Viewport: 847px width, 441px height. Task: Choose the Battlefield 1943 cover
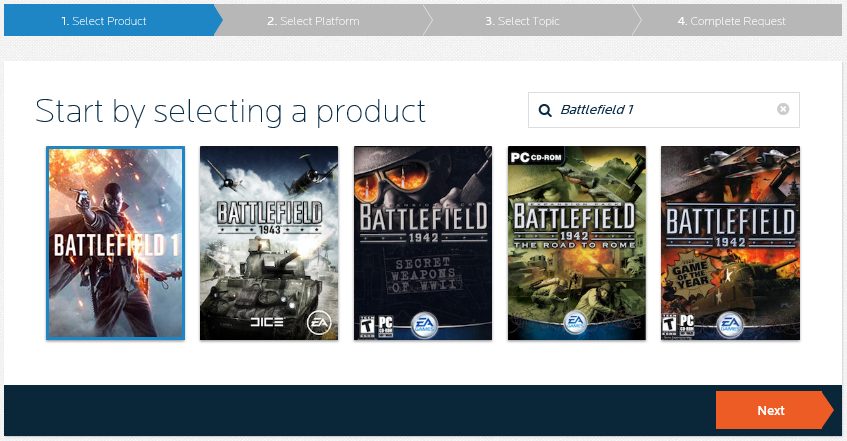(269, 243)
